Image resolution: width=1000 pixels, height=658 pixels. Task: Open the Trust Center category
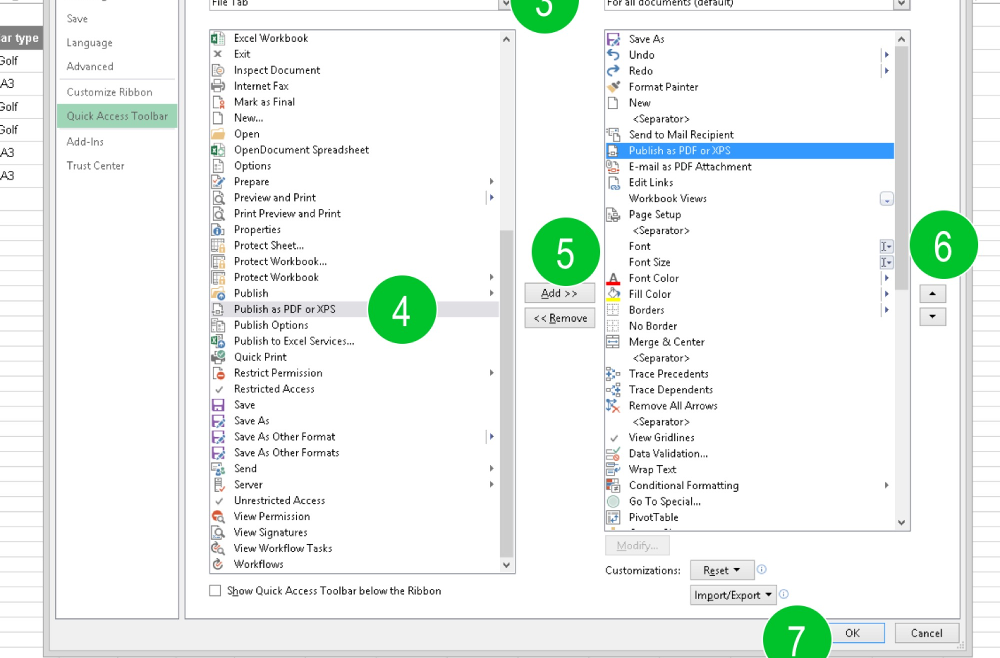tap(117, 166)
